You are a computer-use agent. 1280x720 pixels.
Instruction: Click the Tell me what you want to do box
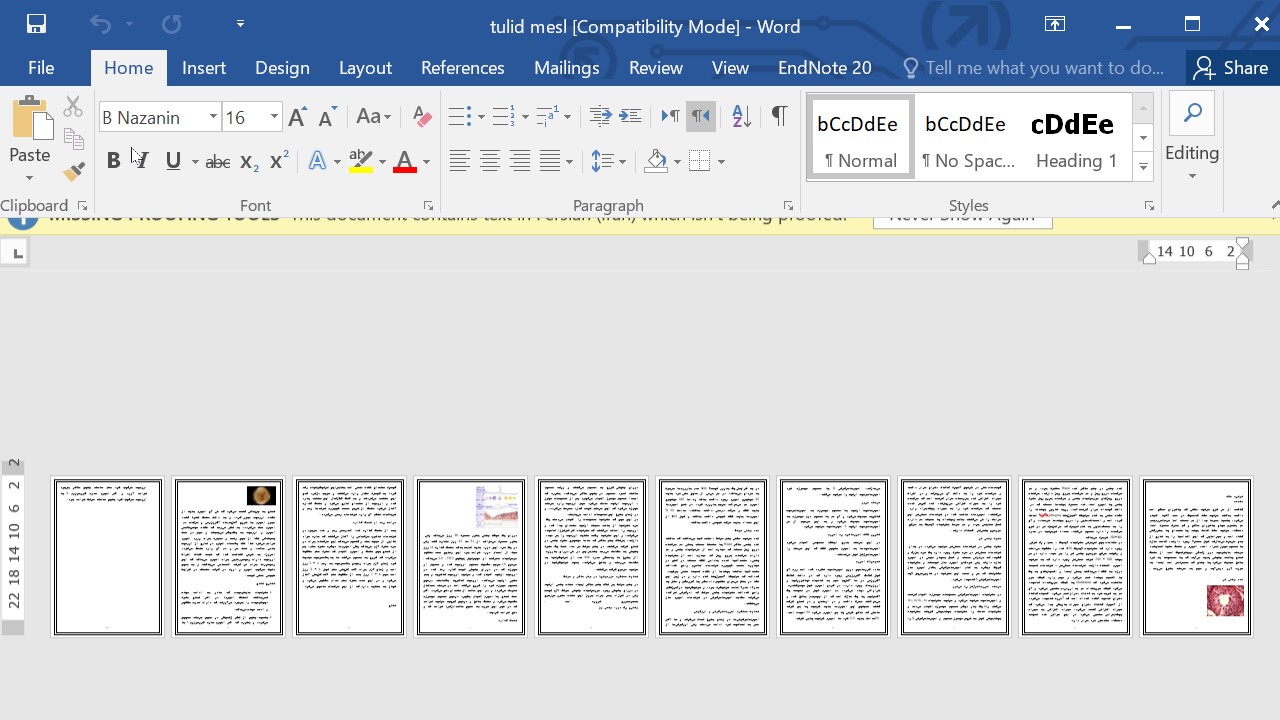coord(1034,68)
